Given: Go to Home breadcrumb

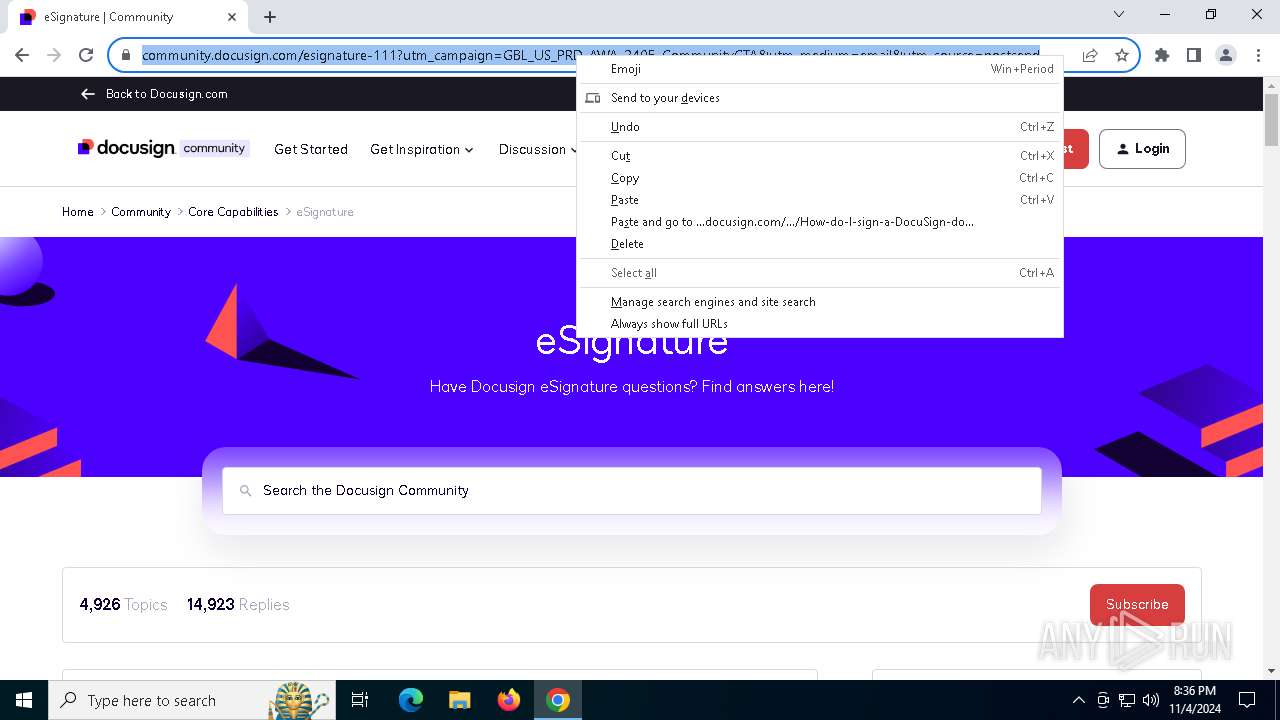Looking at the screenshot, I should (x=78, y=212).
